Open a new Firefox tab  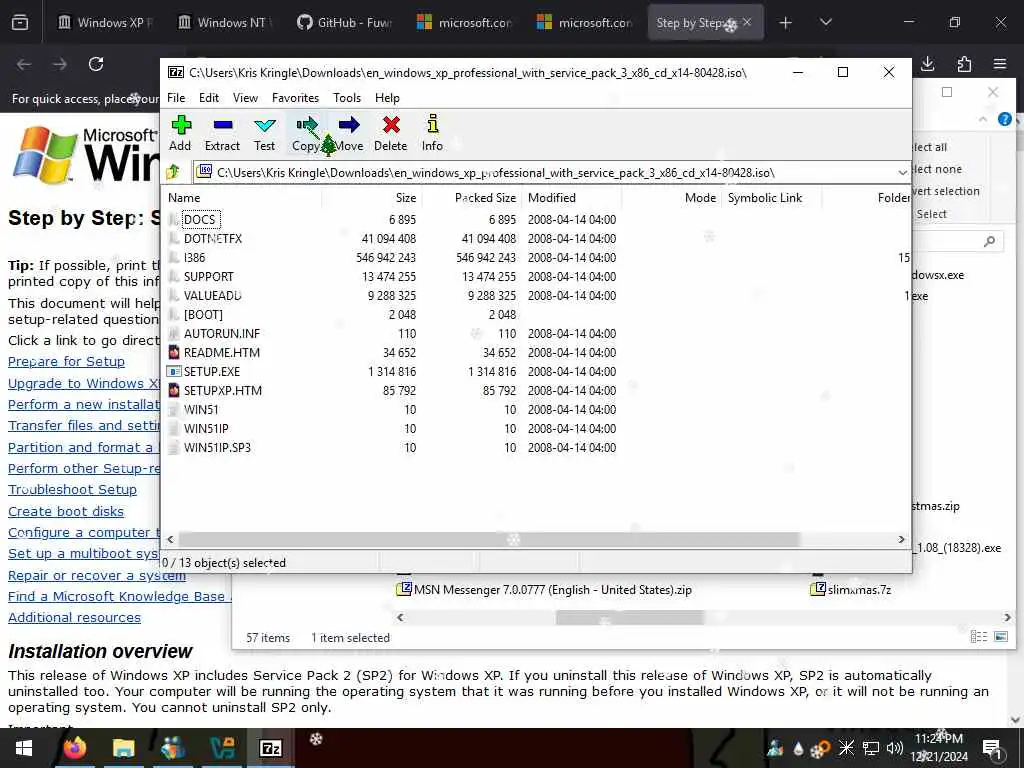(x=786, y=23)
